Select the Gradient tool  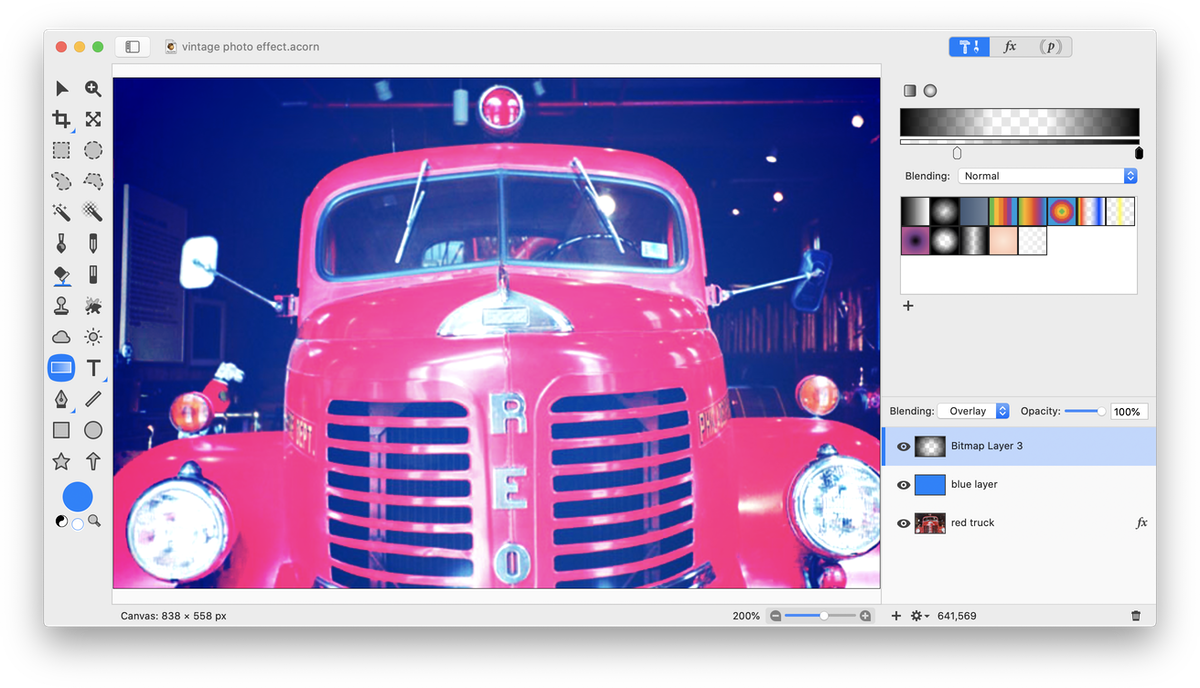point(62,368)
